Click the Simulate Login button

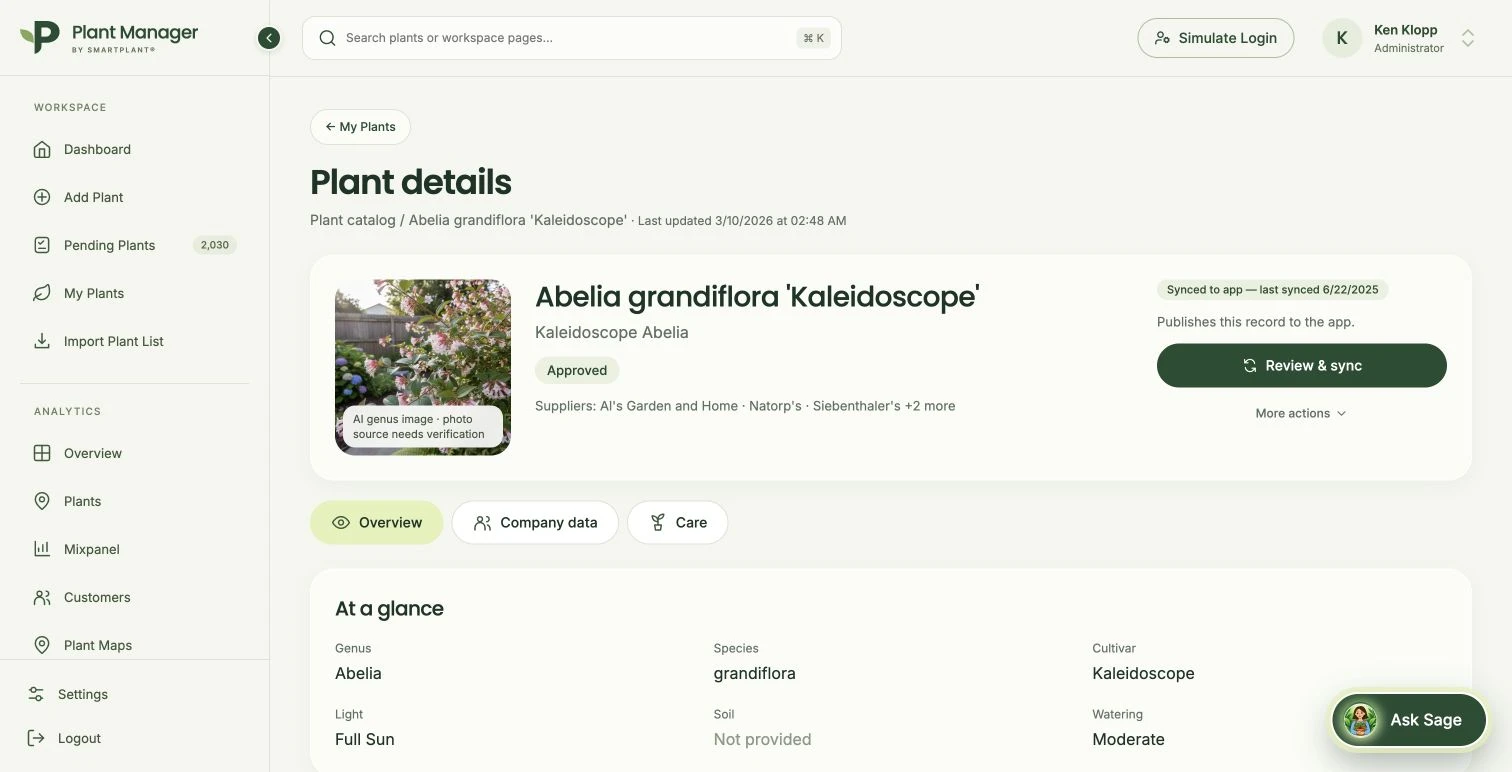click(x=1215, y=38)
